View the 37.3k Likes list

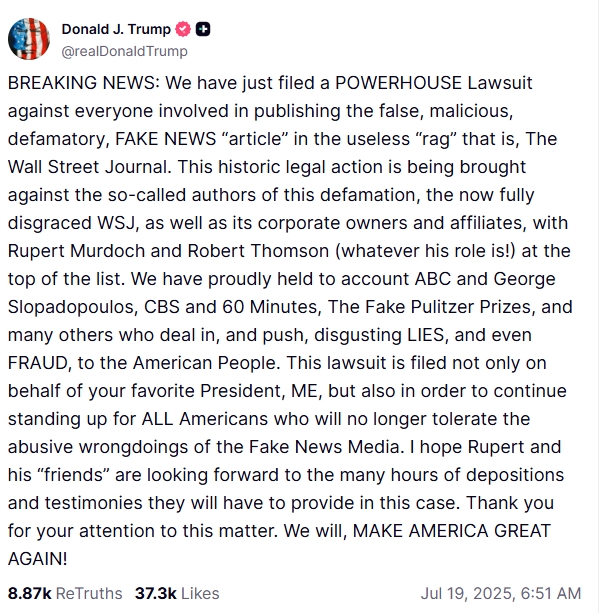(x=177, y=593)
